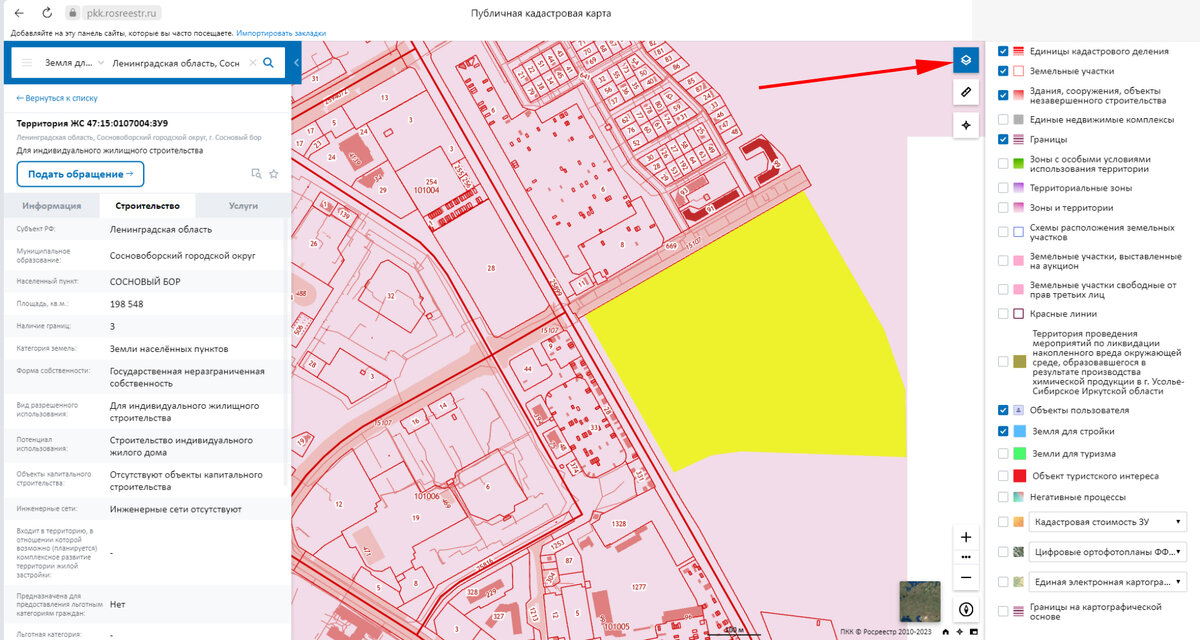Switch to satellite basemap thumbnail
The width and height of the screenshot is (1200, 640).
pyautogui.click(x=919, y=600)
